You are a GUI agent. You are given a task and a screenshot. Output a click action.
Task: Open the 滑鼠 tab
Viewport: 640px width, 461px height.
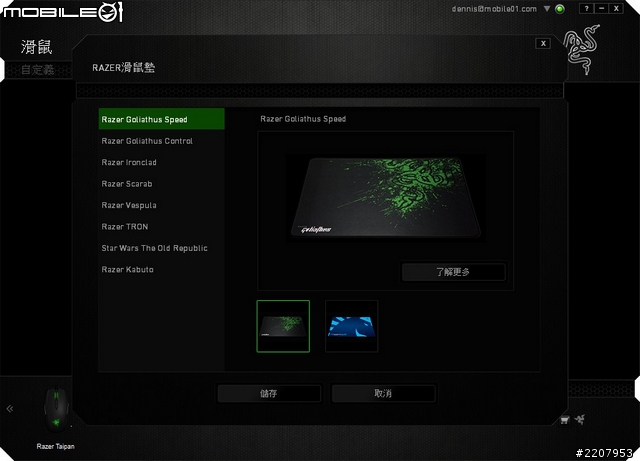click(37, 47)
